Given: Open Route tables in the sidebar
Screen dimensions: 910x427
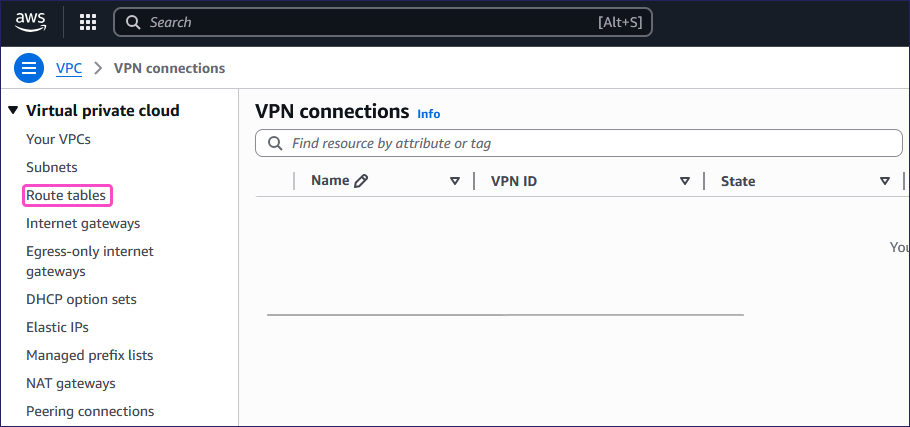Looking at the screenshot, I should click(66, 195).
